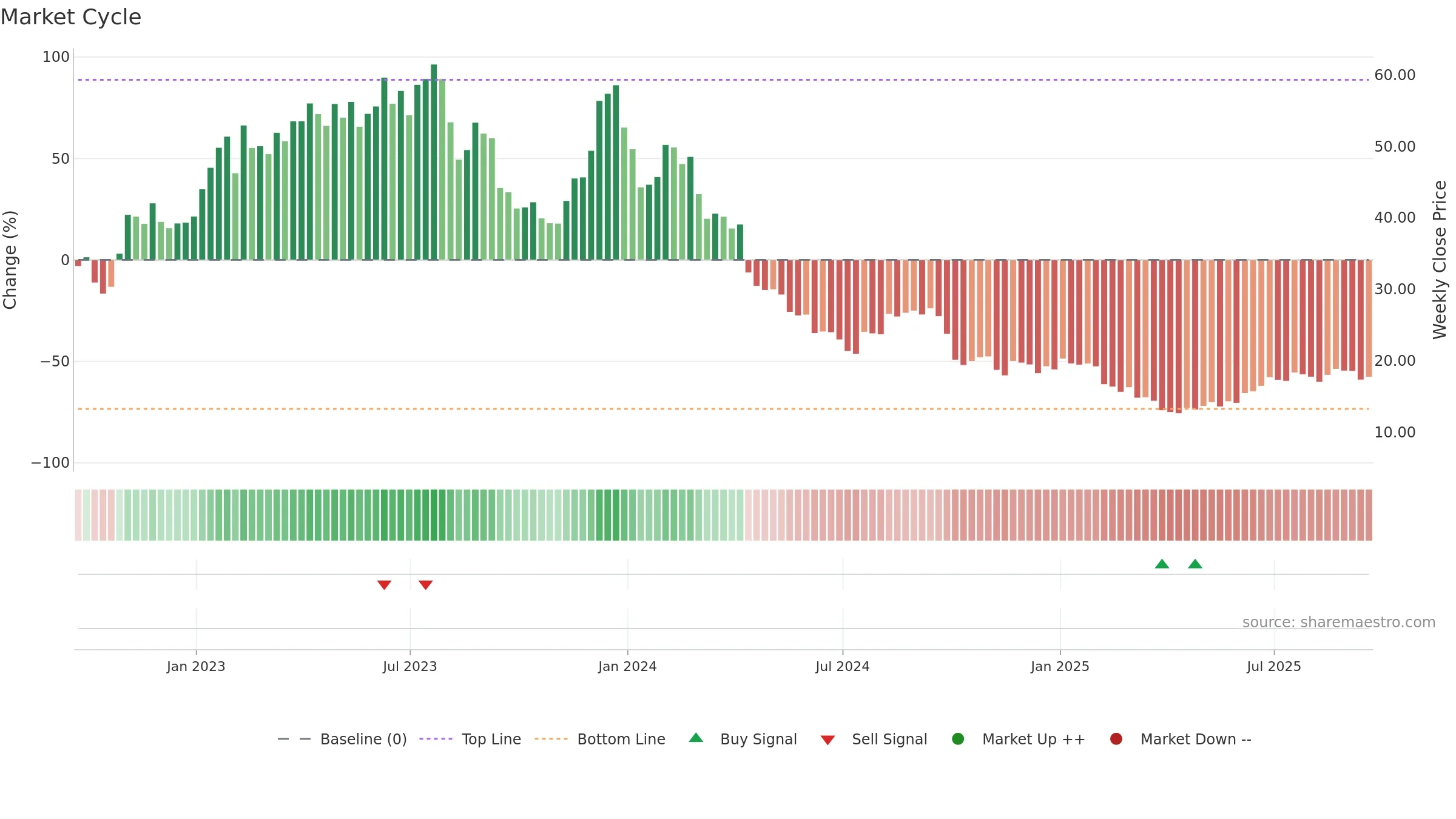This screenshot has width=1456, height=819.
Task: Click the tallest dark green bar near 100
Action: (x=434, y=162)
